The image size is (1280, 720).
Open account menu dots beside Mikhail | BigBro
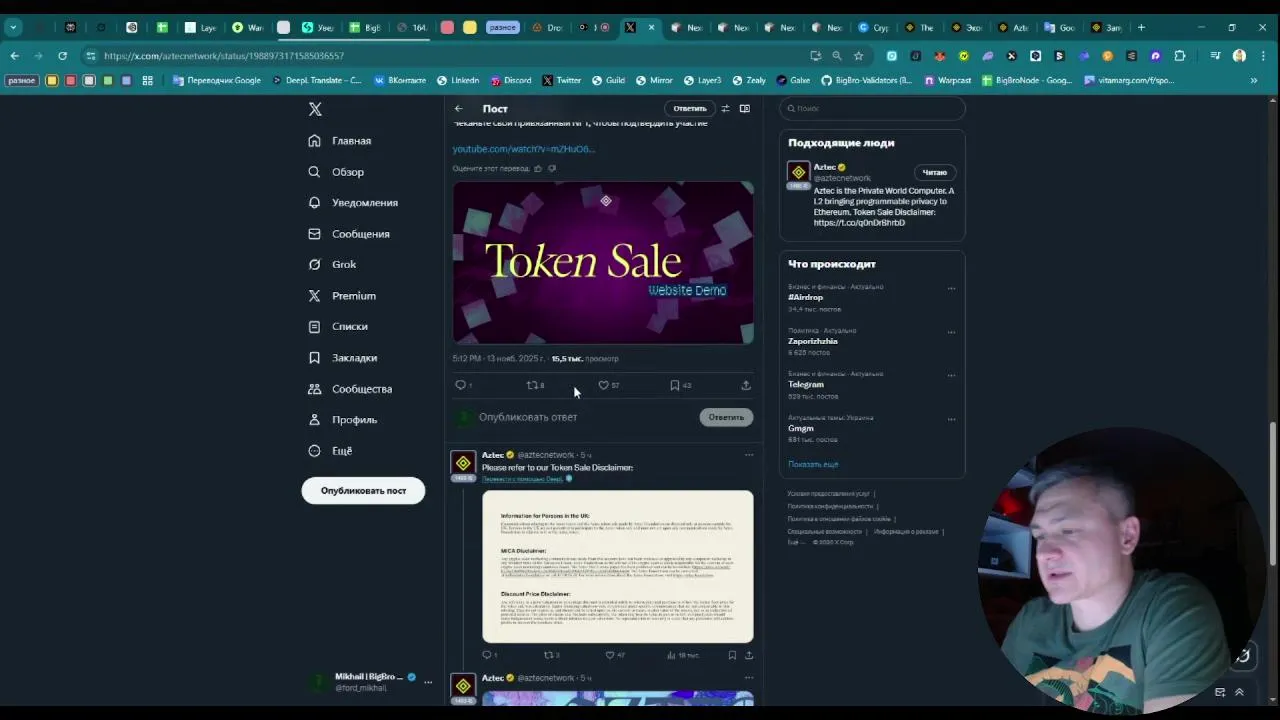(x=428, y=682)
